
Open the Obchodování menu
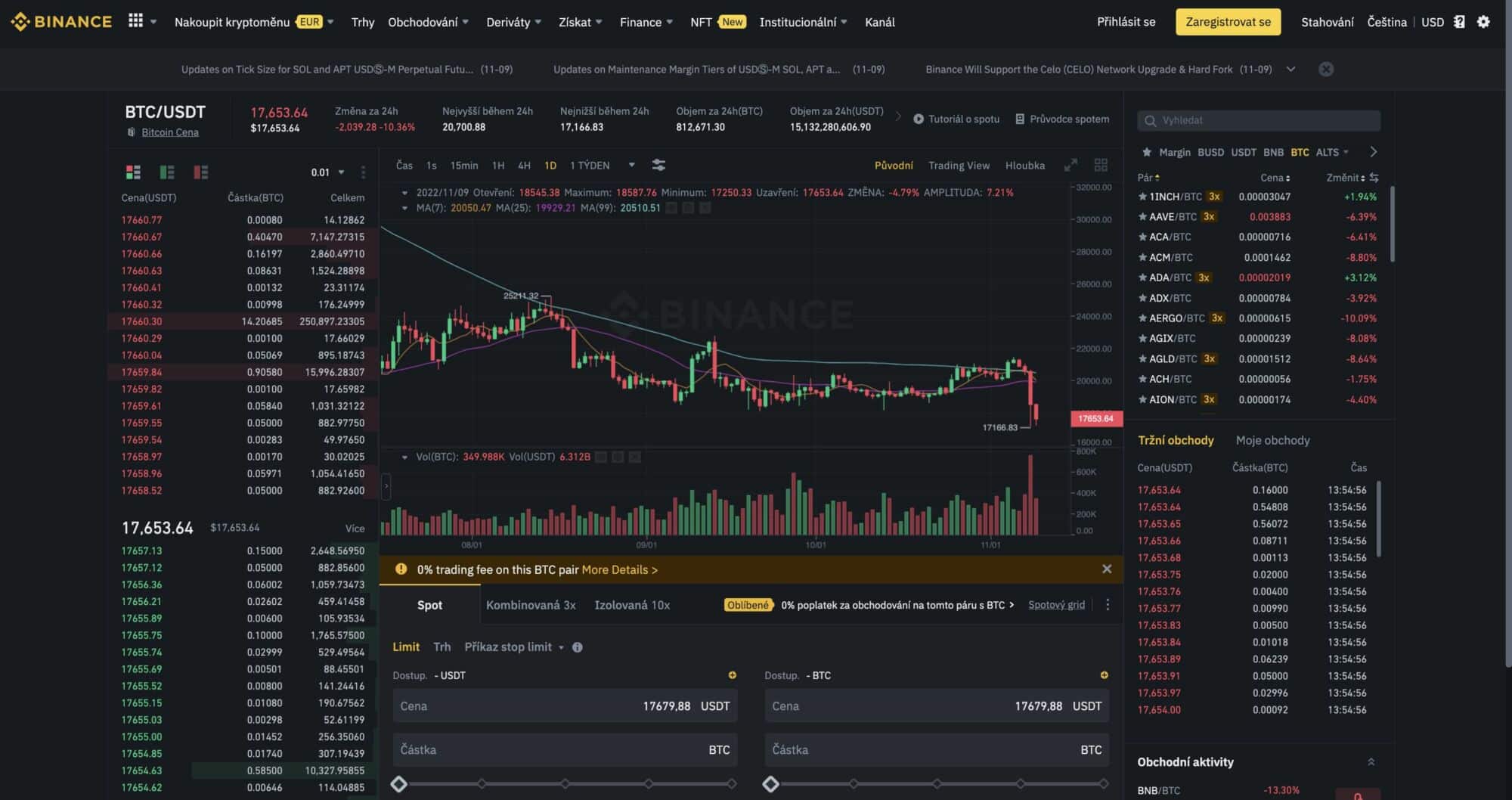(x=428, y=22)
